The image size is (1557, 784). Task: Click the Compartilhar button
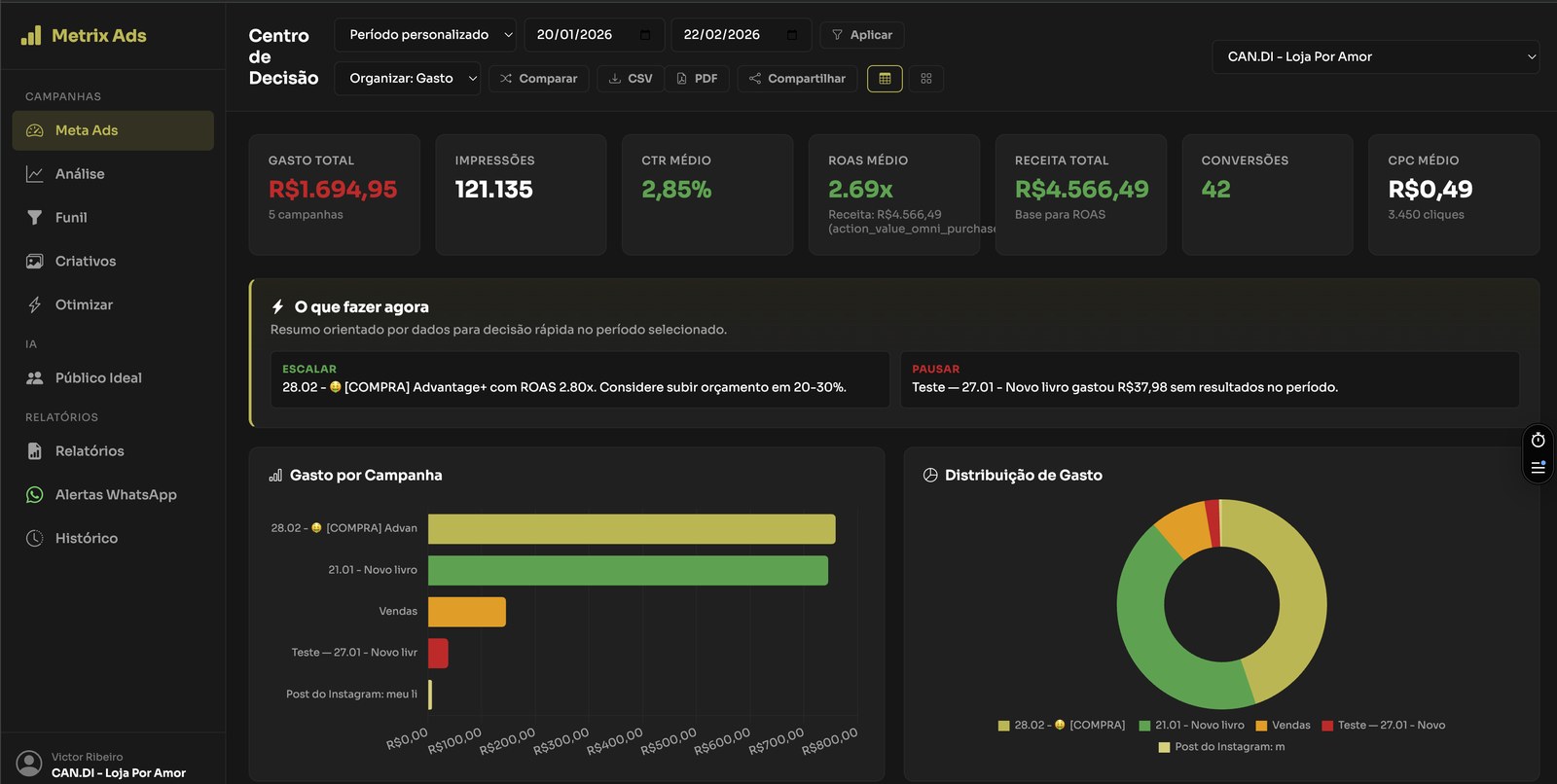pyautogui.click(x=797, y=79)
